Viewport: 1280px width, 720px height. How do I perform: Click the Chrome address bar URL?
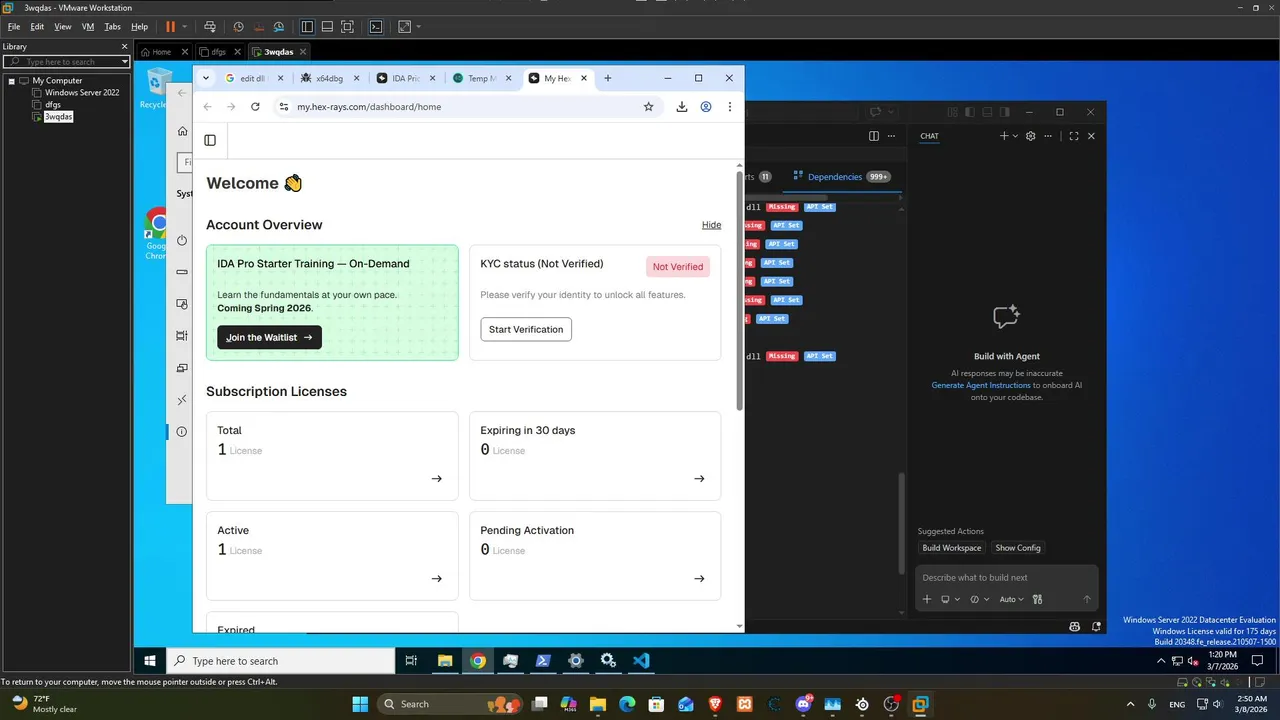point(369,107)
